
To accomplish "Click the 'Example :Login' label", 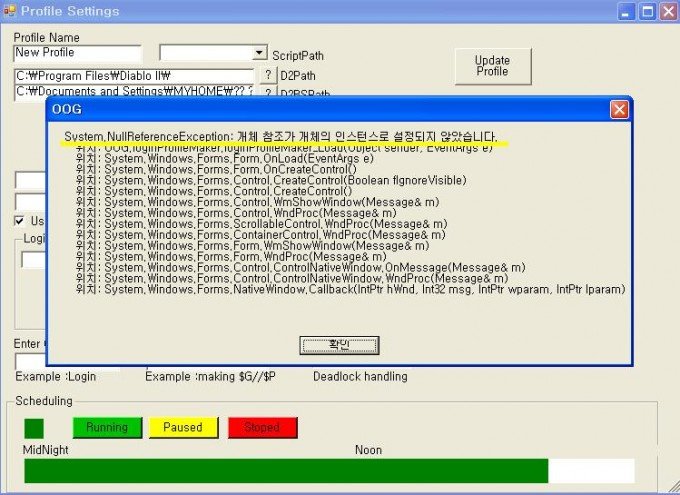I will click(x=56, y=377).
